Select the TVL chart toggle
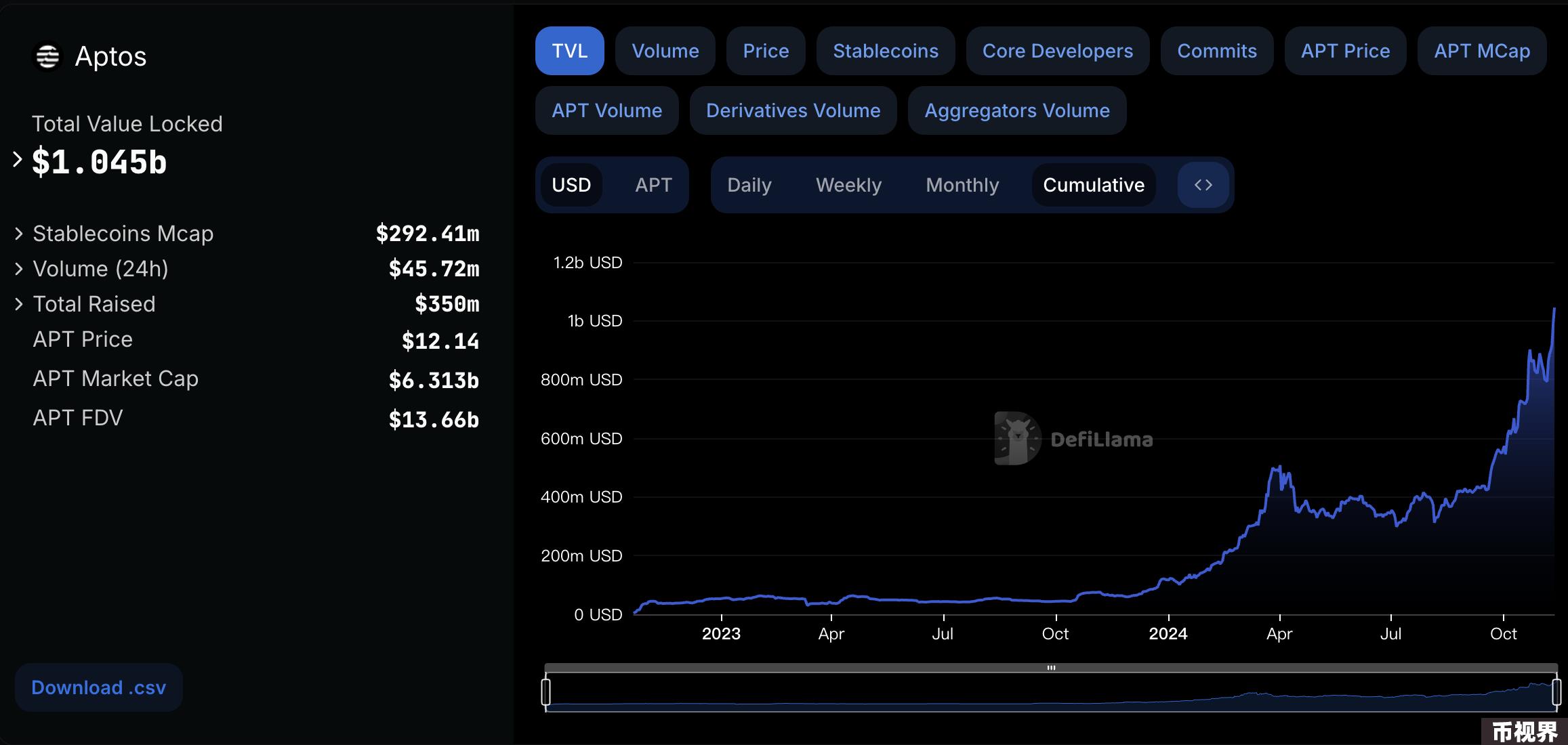The image size is (1568, 745). (x=570, y=51)
